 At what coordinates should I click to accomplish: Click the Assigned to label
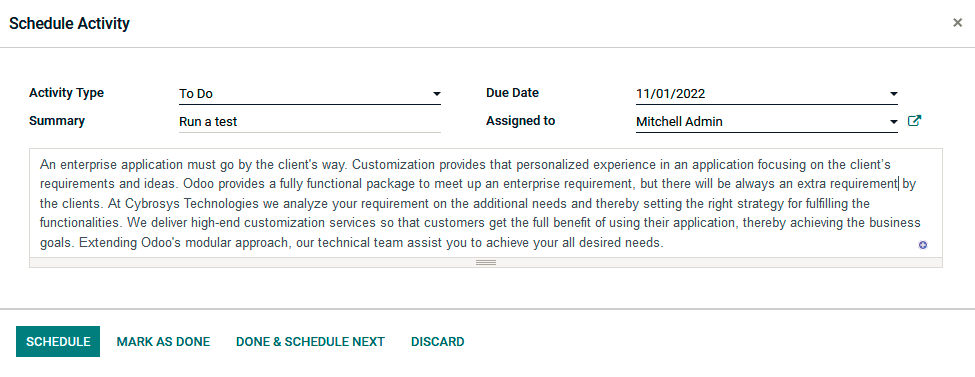[x=520, y=121]
